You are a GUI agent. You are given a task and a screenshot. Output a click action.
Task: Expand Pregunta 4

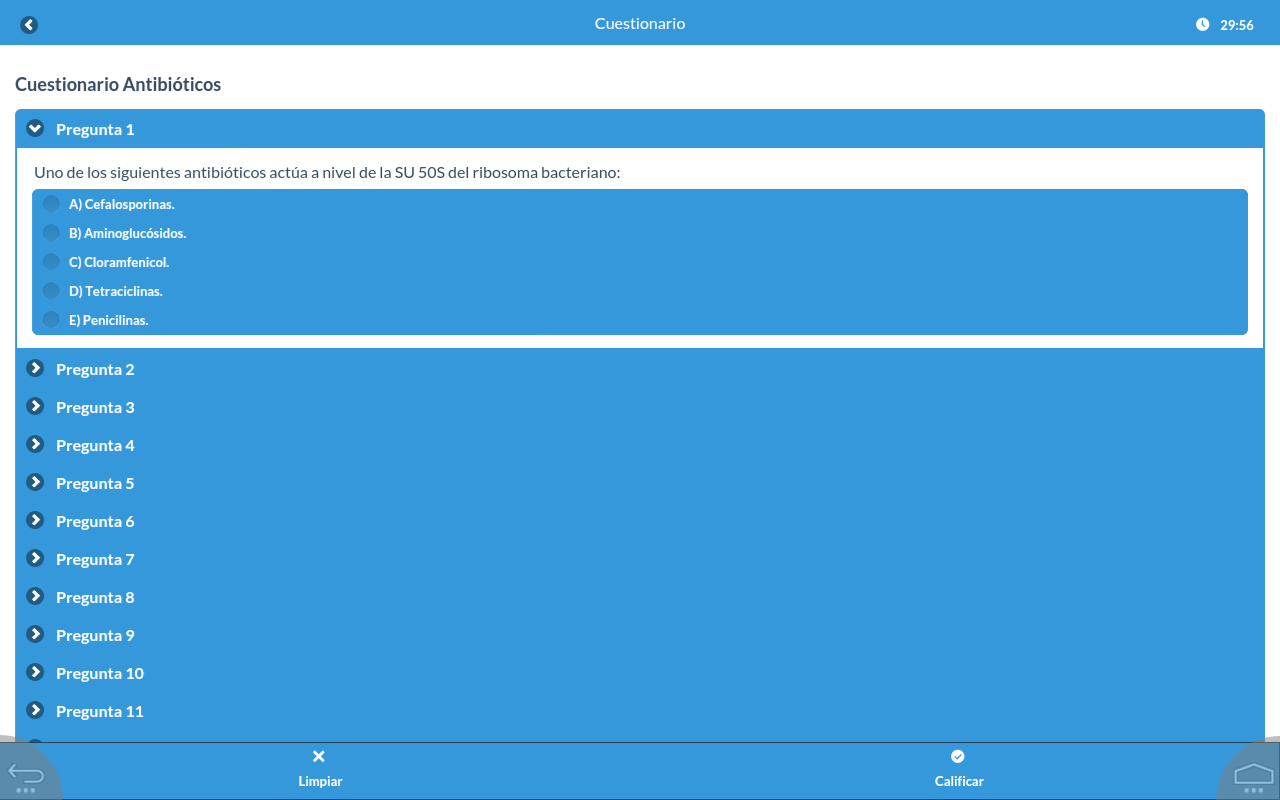pyautogui.click(x=640, y=445)
